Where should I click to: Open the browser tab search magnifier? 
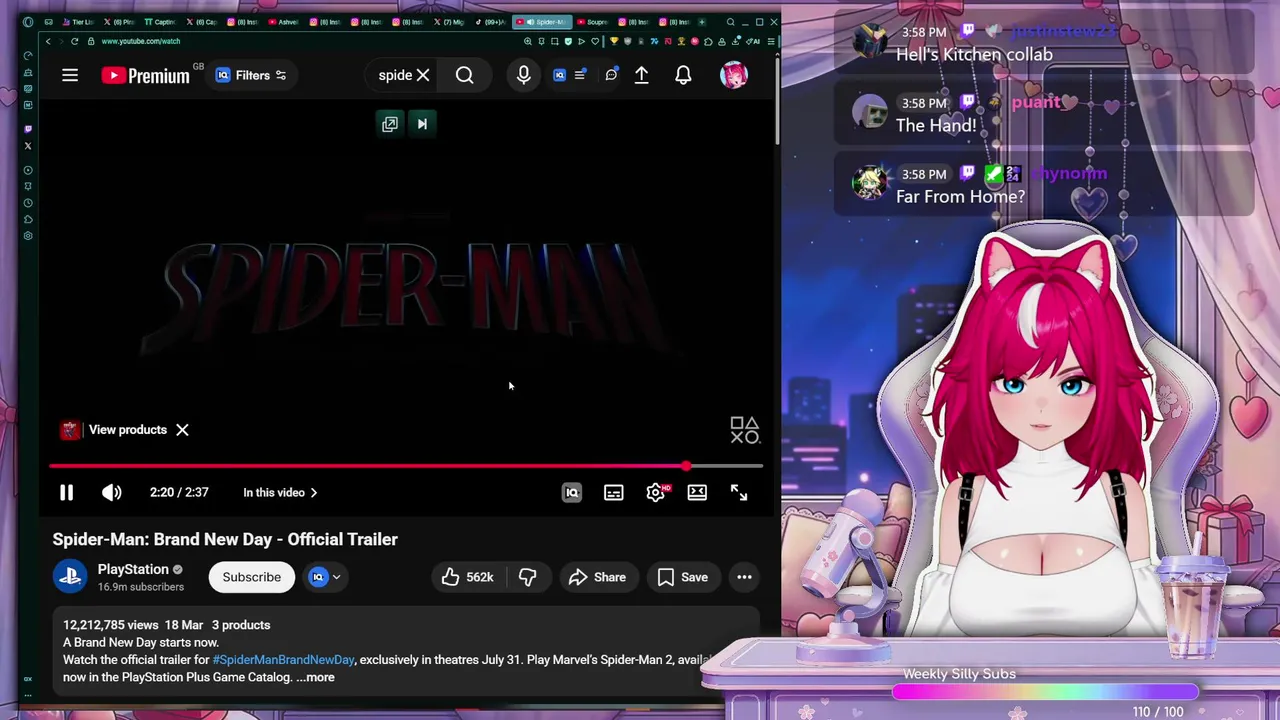pyautogui.click(x=730, y=22)
